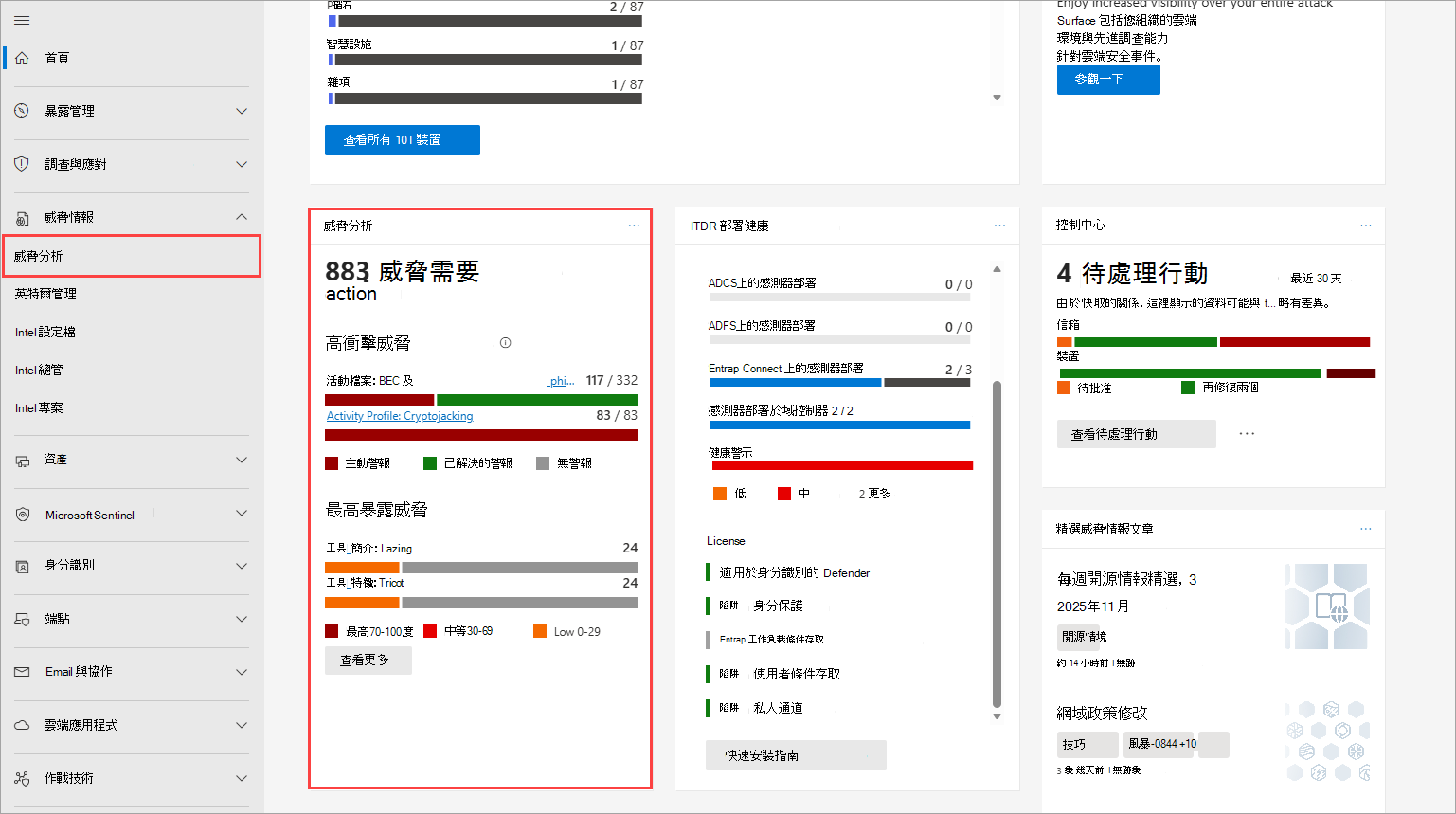Expand the Microsoft Sentinel chevron
This screenshot has width=1456, height=814.
242,513
